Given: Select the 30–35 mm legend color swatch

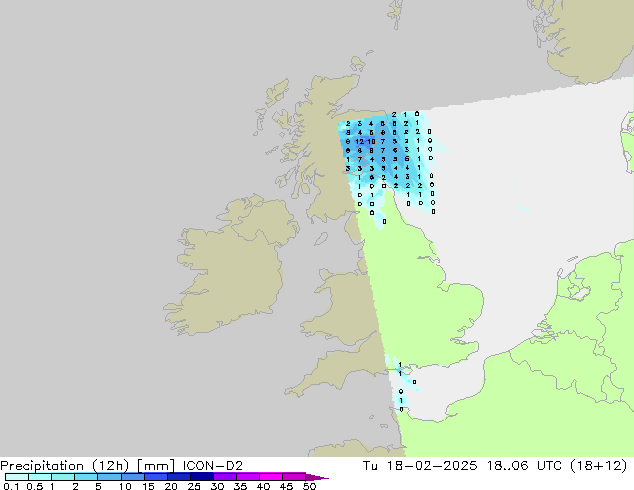Looking at the screenshot, I should (224, 477).
